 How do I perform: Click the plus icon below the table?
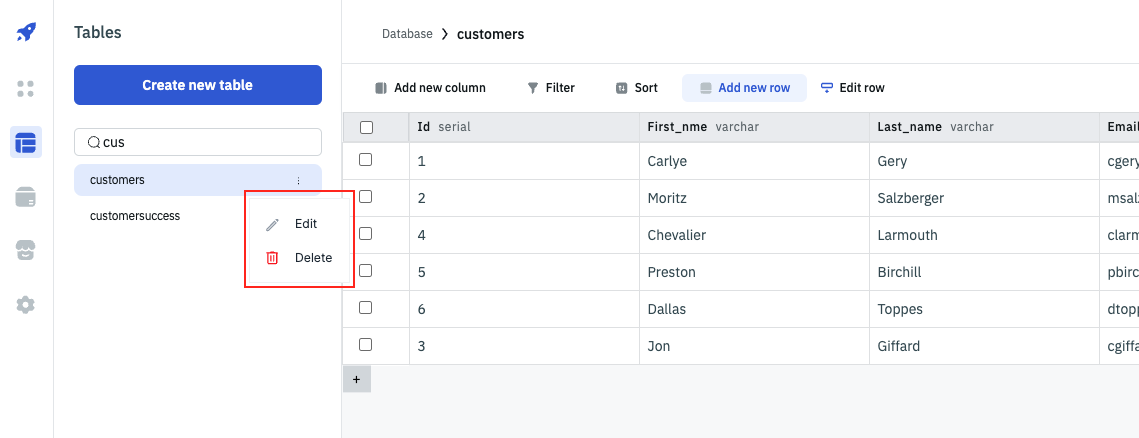click(x=356, y=380)
